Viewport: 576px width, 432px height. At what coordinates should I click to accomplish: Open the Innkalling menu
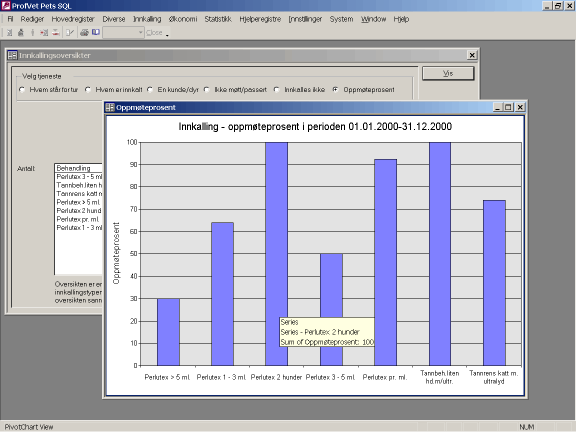pos(147,19)
